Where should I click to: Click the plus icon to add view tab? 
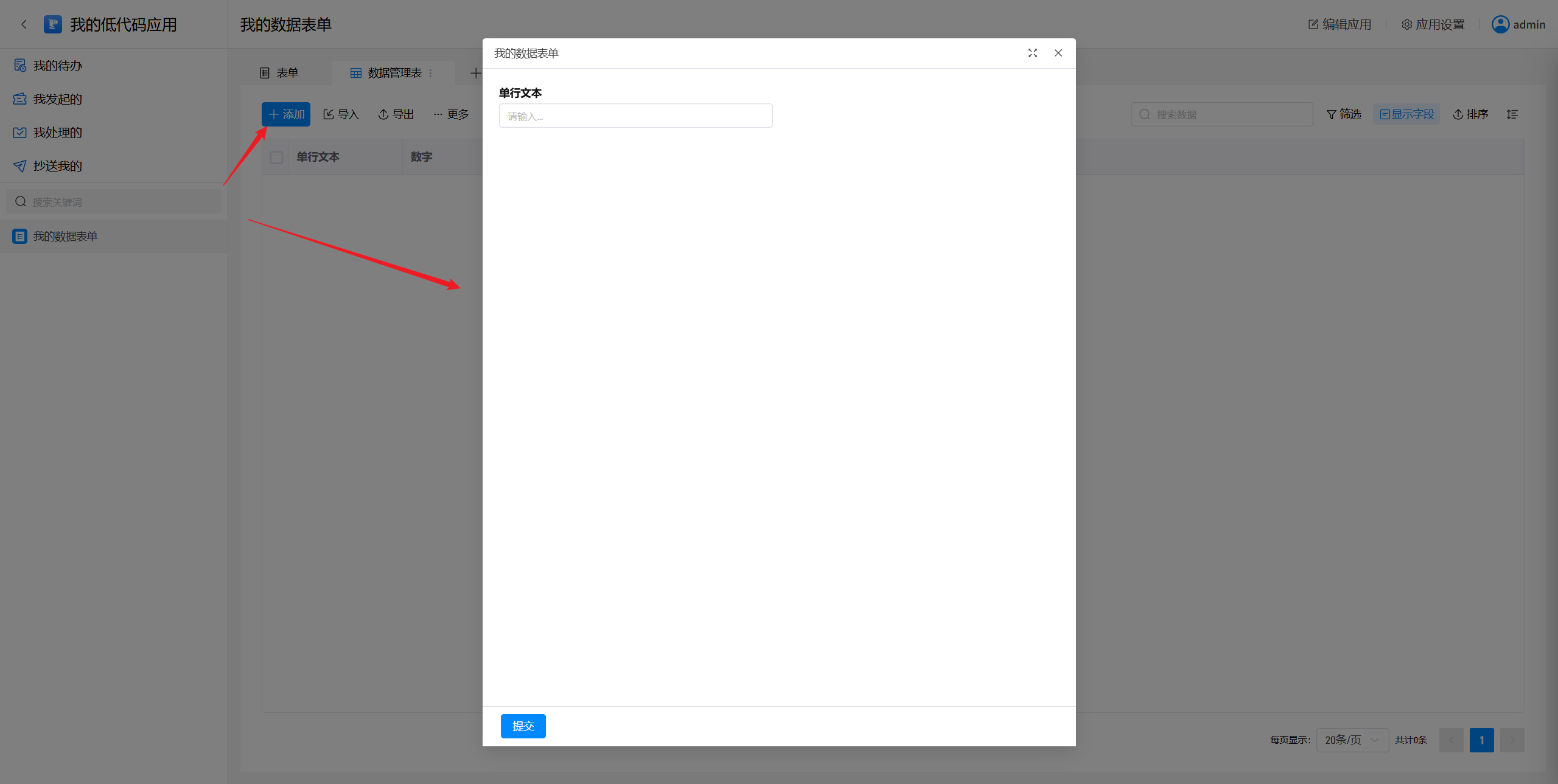tap(475, 73)
